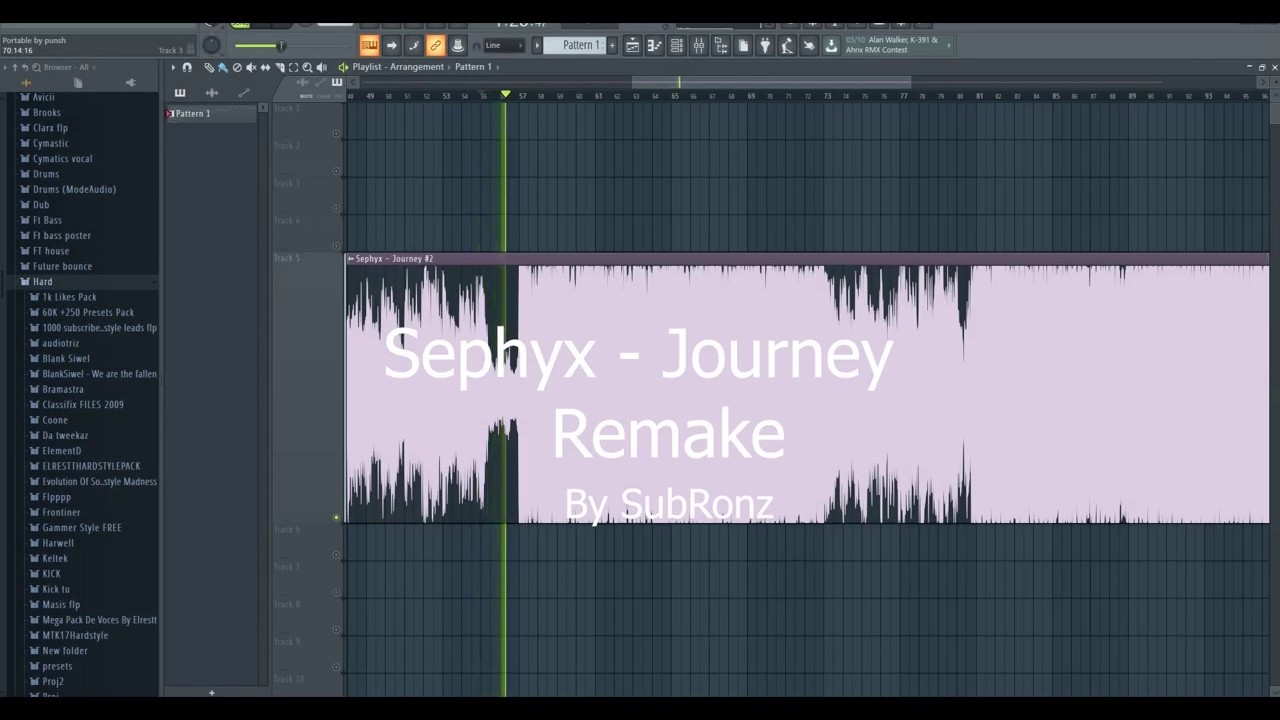Screen dimensions: 1280x720
Task: Click the browser tree view icon
Action: [720, 45]
